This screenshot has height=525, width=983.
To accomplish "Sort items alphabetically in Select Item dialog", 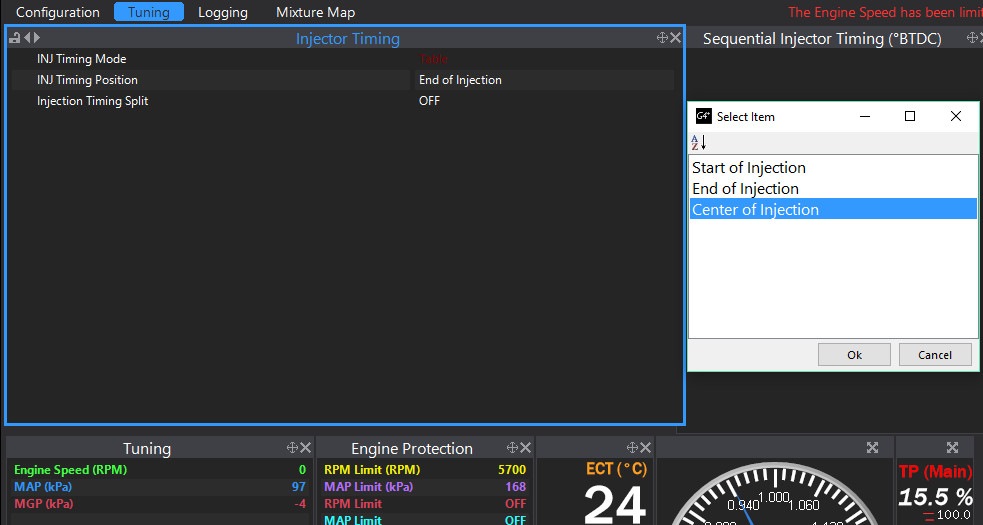I will [x=698, y=142].
